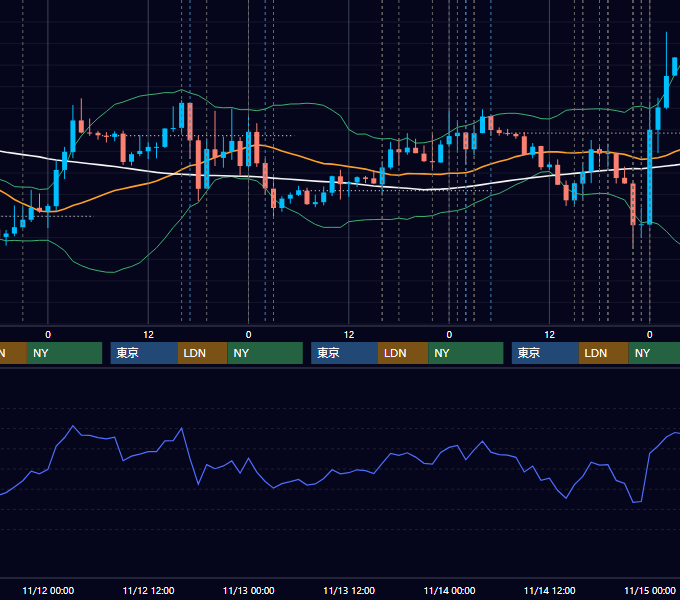This screenshot has width=680, height=600.
Task: Select the 東京 session block on 11/12
Action: pyautogui.click(x=144, y=353)
